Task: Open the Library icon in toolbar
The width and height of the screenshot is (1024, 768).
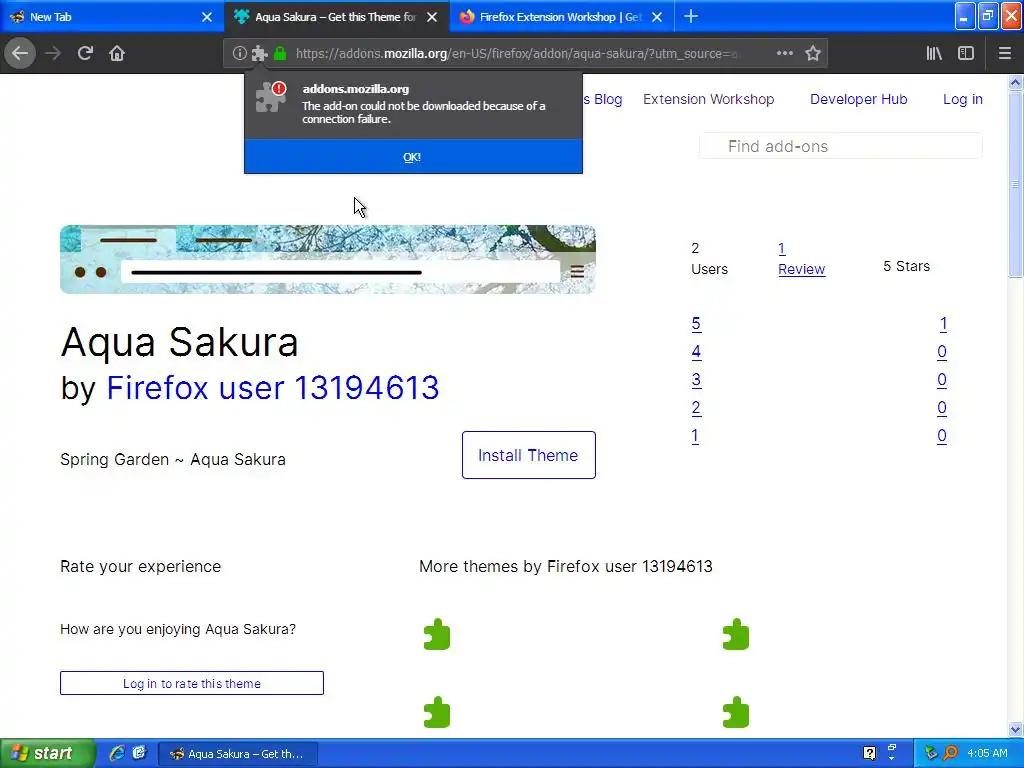Action: [934, 54]
